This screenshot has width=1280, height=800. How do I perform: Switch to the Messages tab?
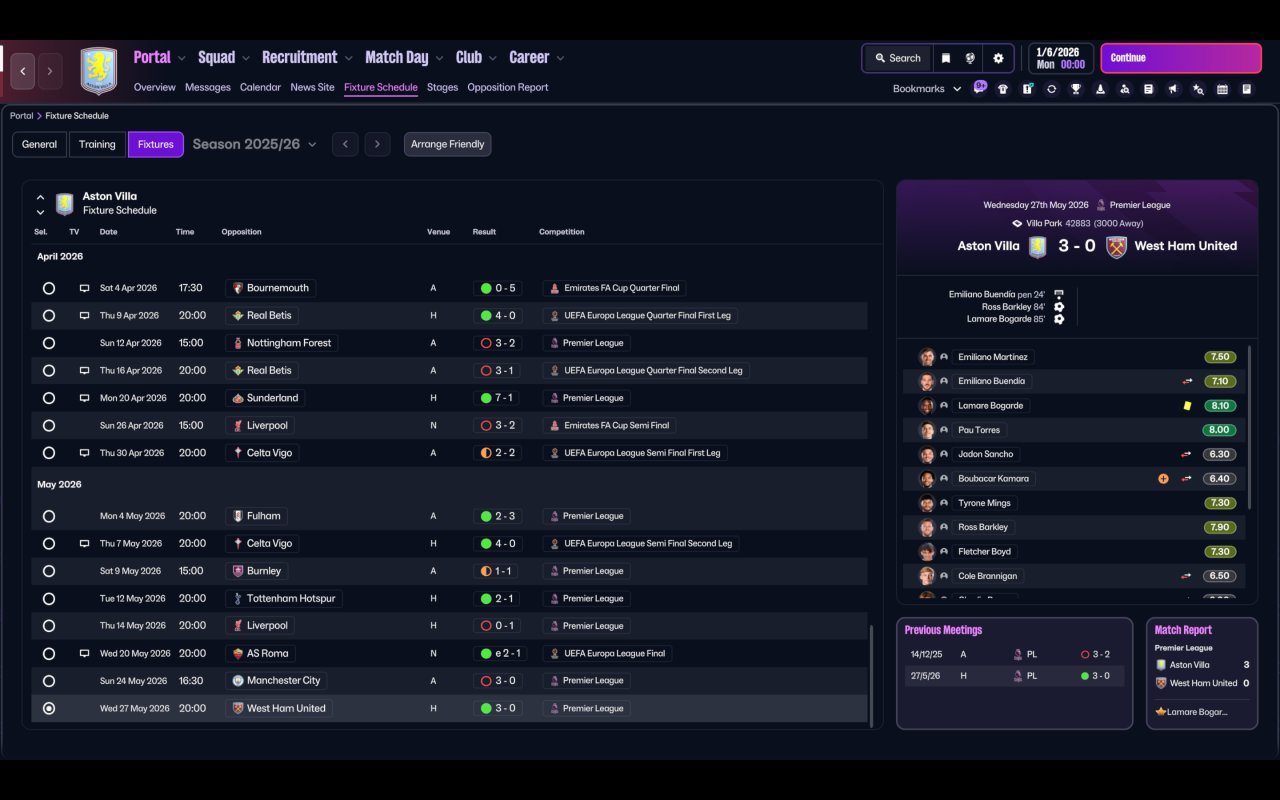[x=208, y=87]
